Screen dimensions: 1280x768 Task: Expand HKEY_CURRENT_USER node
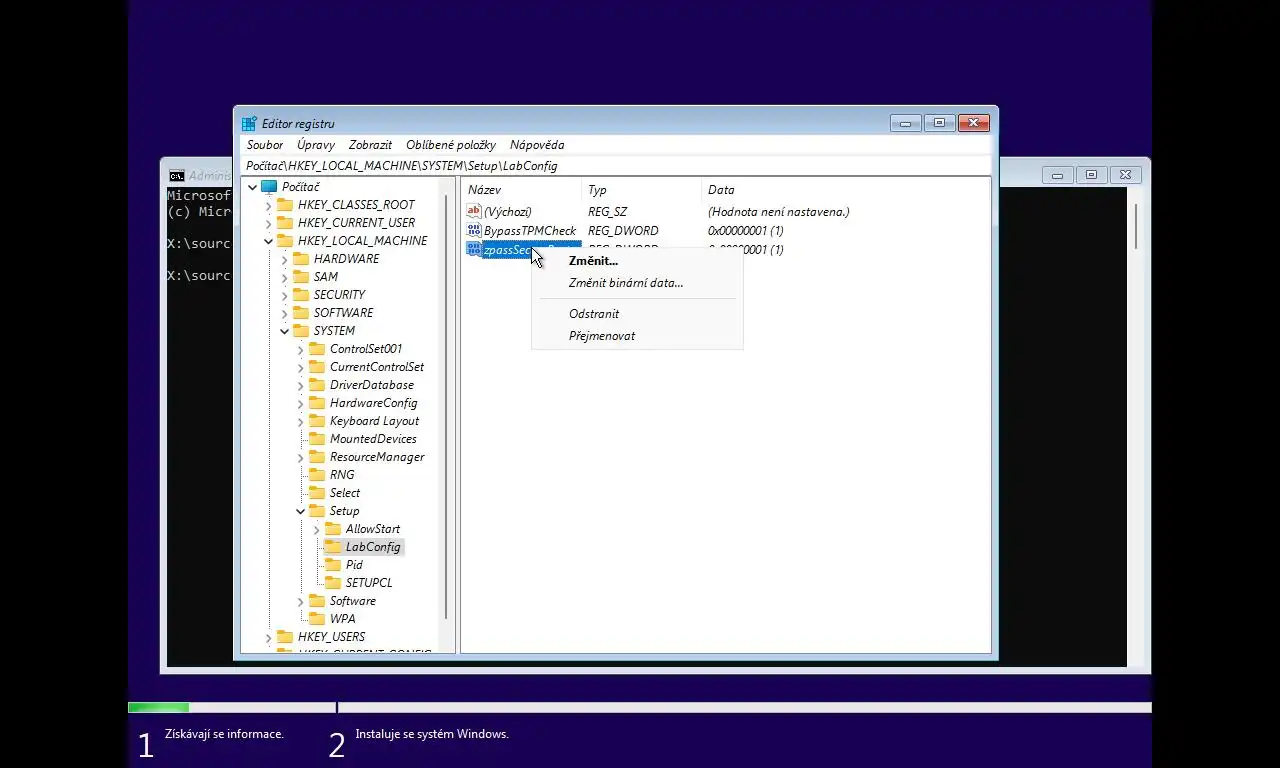pos(269,223)
